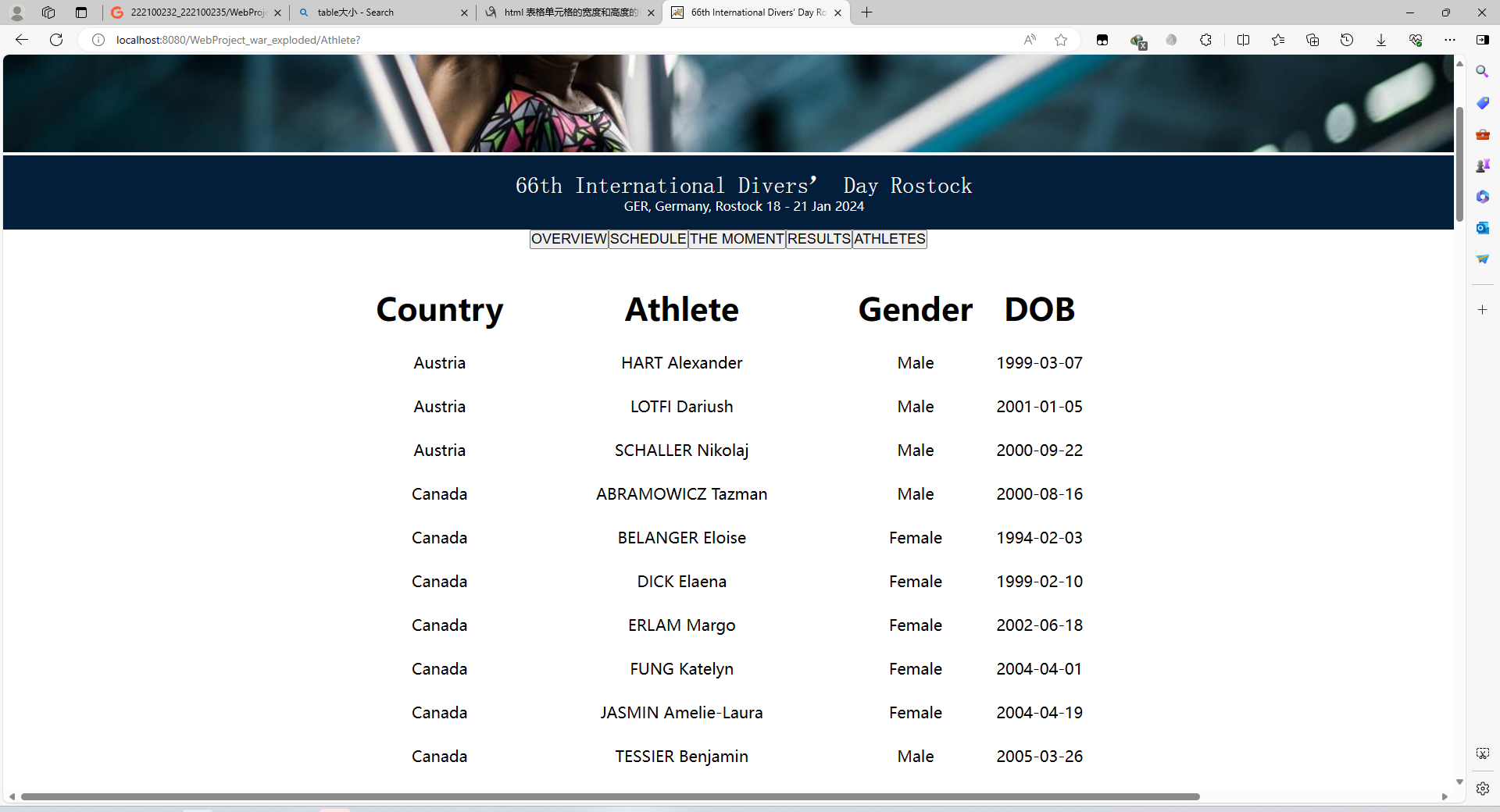
Task: Add a new app to sidebar
Action: [1483, 310]
